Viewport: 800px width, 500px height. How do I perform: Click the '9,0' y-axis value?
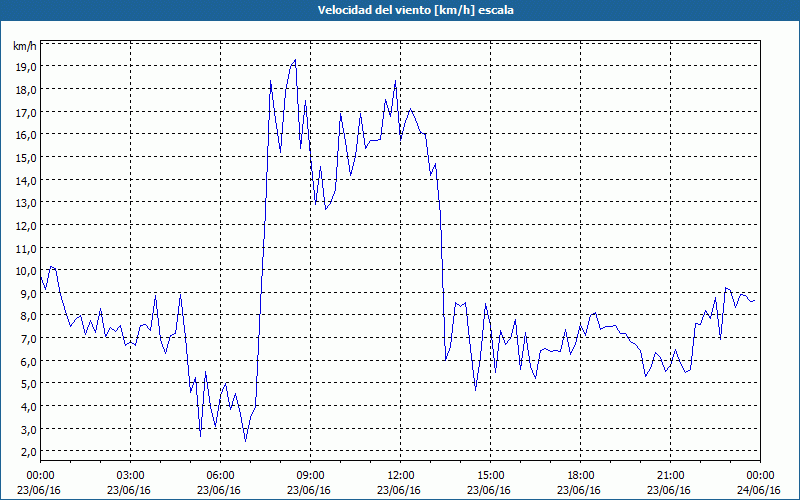(x=28, y=293)
